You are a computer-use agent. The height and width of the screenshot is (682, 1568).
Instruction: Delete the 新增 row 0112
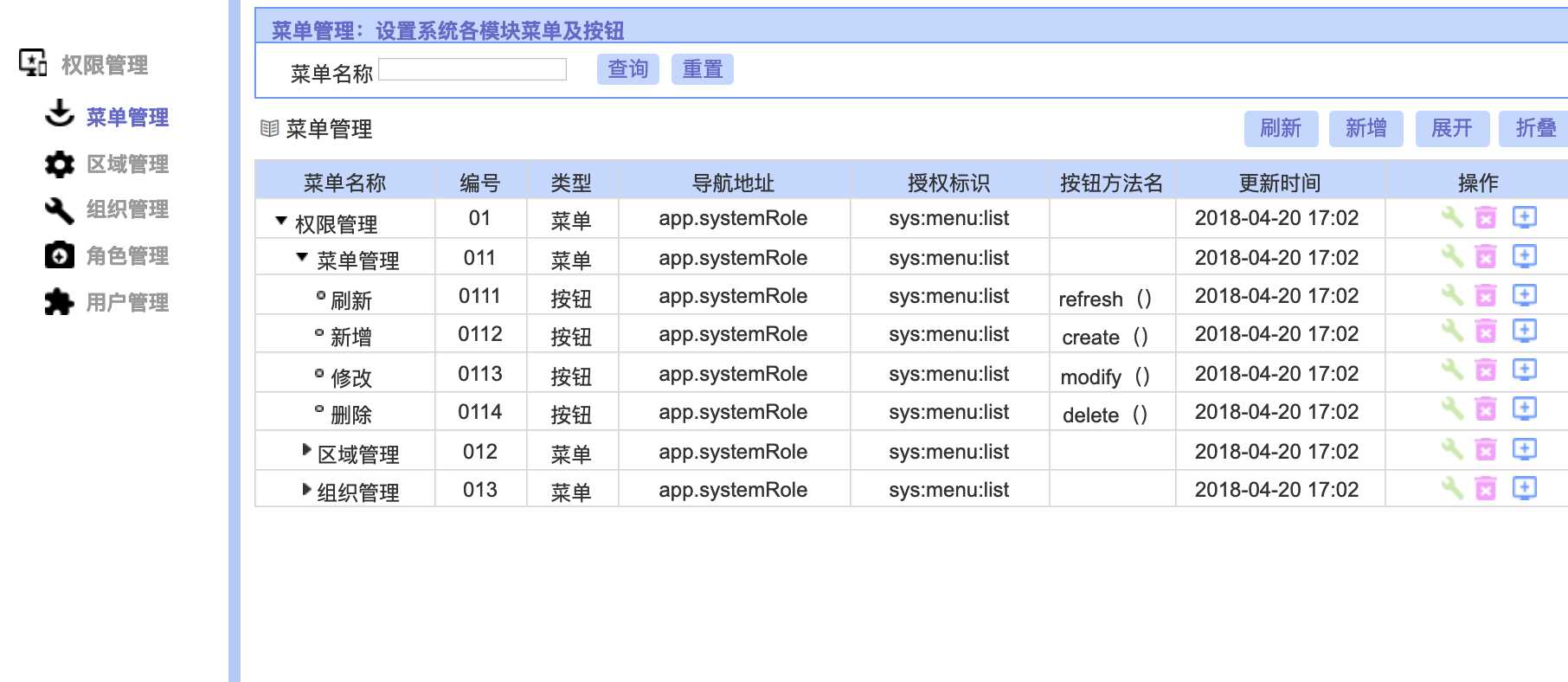tap(1486, 331)
